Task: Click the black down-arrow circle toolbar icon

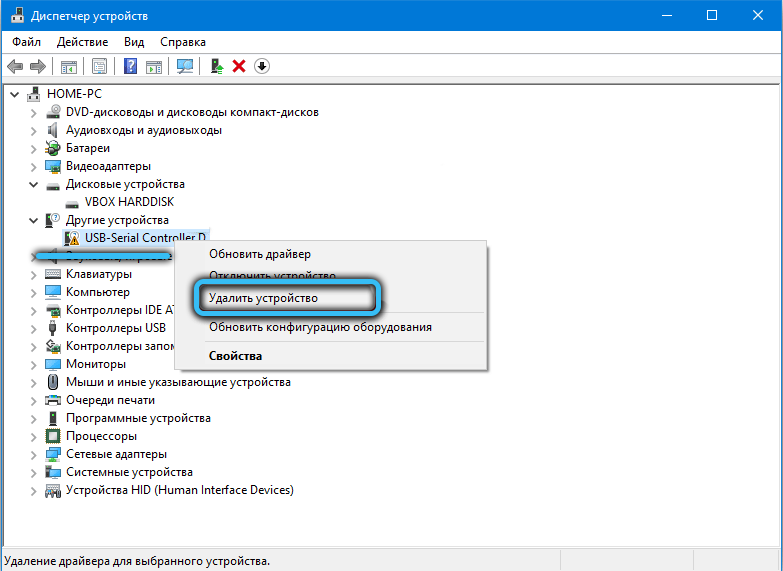Action: coord(262,66)
